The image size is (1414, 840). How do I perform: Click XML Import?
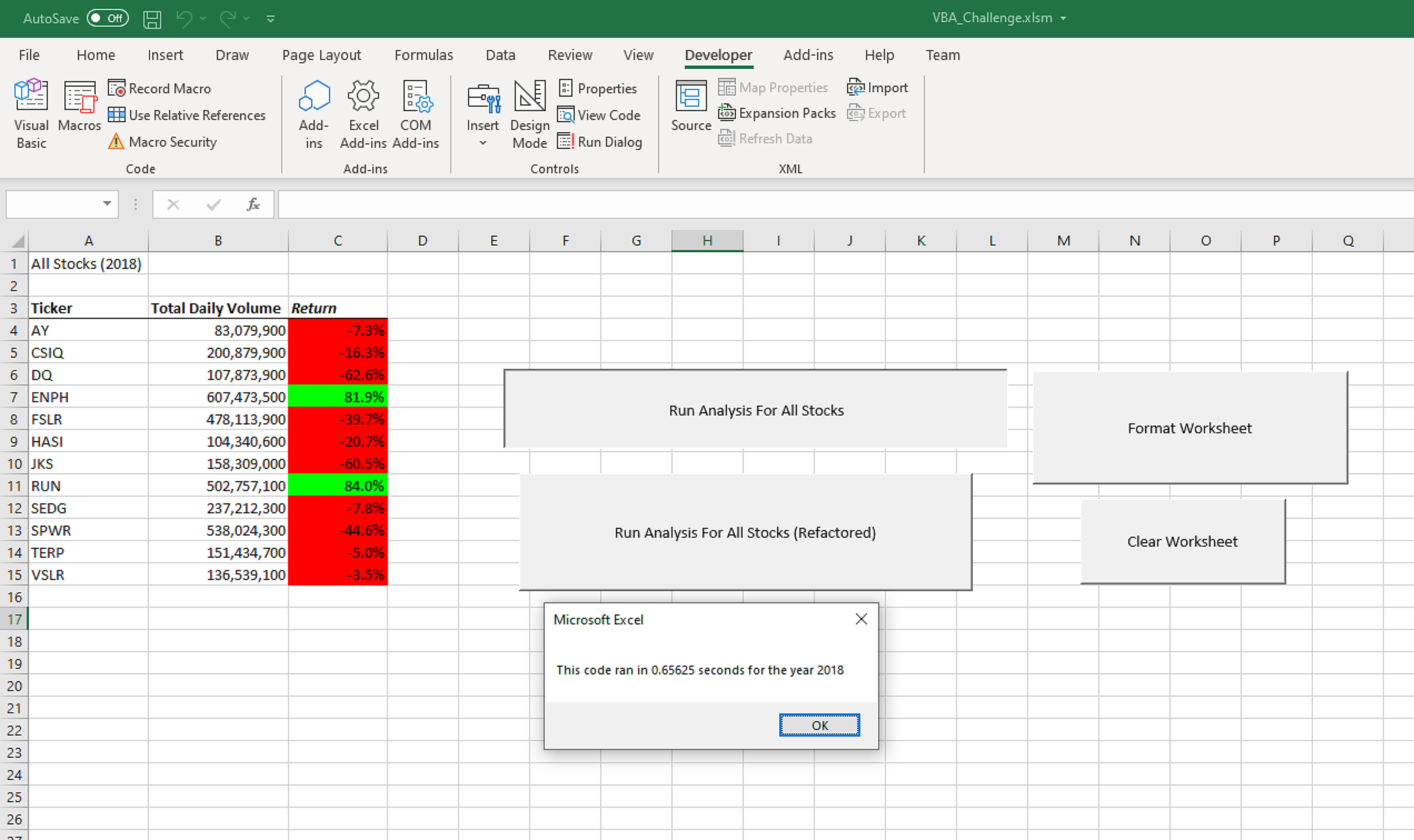pos(877,87)
